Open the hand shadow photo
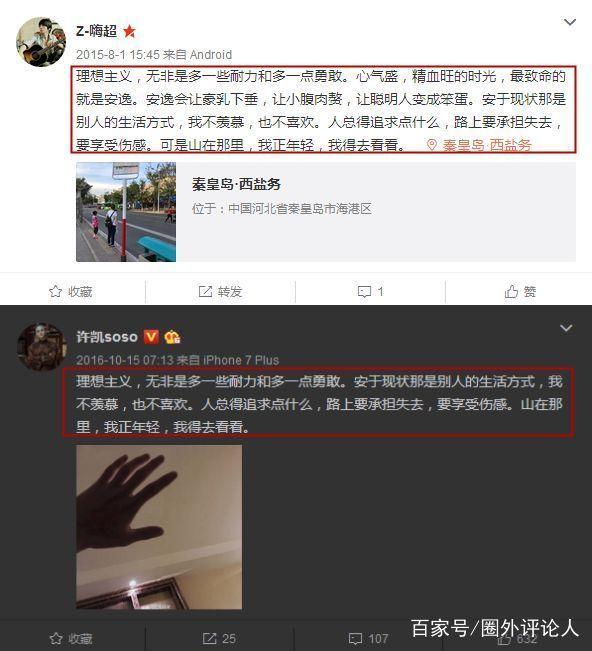 click(x=159, y=527)
